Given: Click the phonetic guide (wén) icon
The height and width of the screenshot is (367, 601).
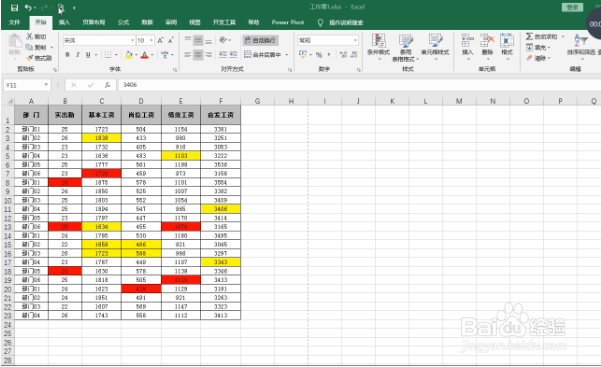Looking at the screenshot, I should 165,55.
